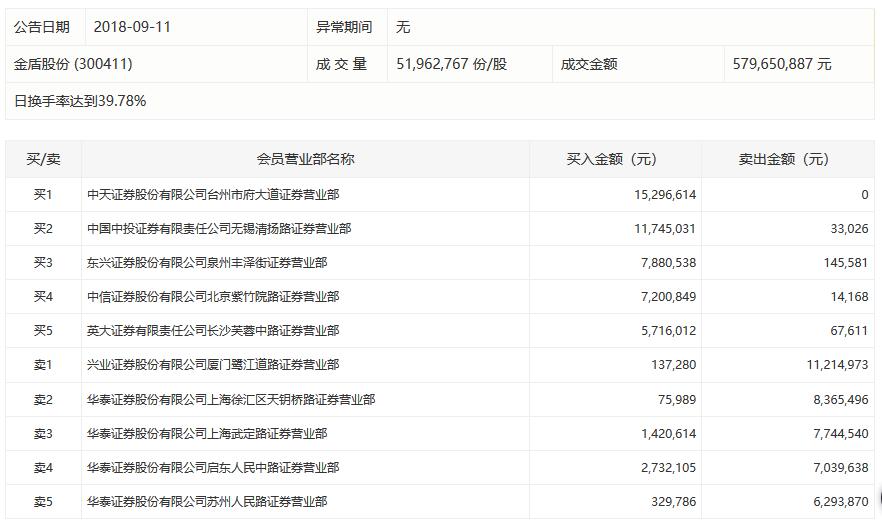The image size is (882, 528).
Task: Click buy amount 2,732,105
Action: 668,468
